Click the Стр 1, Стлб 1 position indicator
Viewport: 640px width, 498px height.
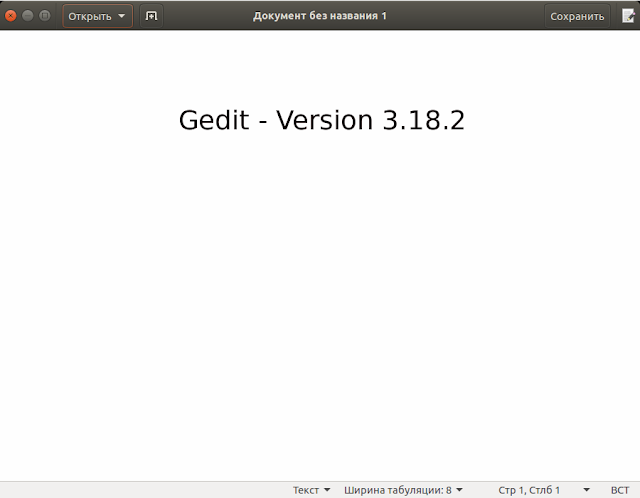click(x=529, y=490)
